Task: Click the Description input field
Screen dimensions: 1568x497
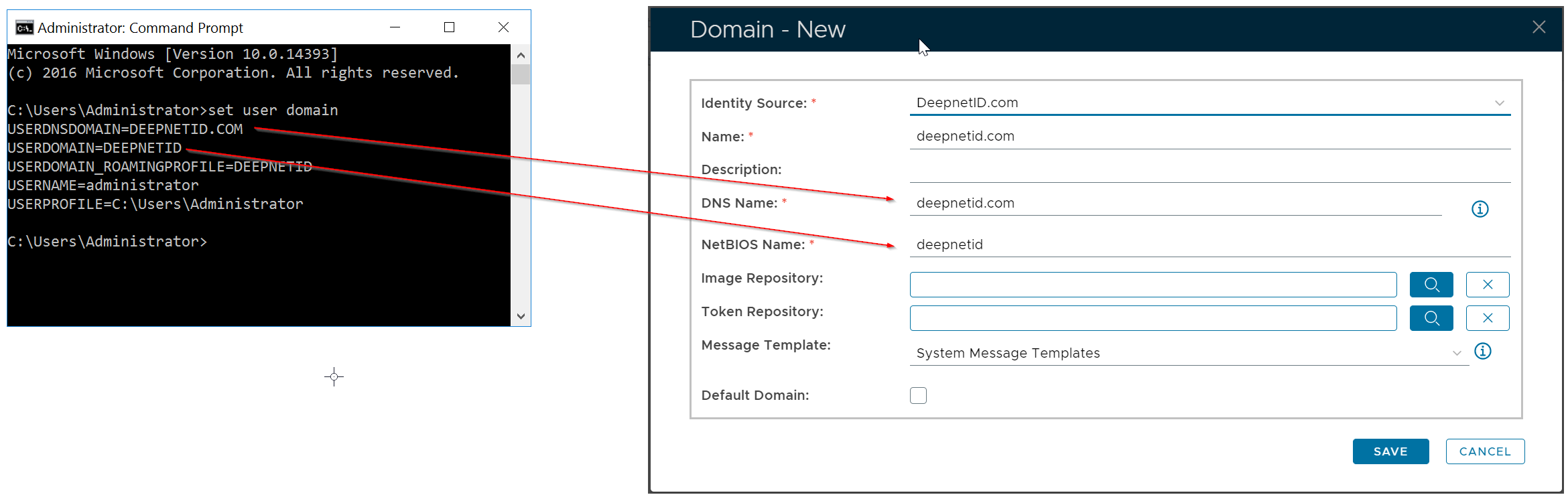Action: [x=1210, y=169]
